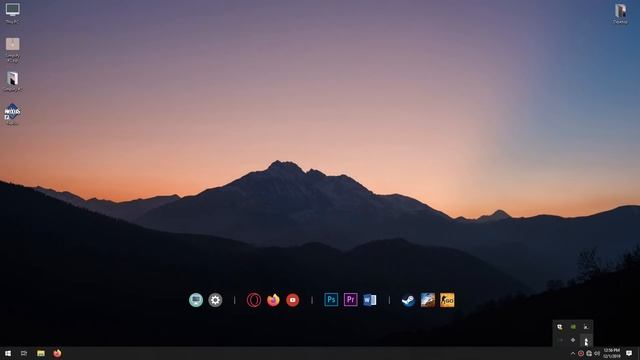Open the volume speaker tray icon
640x360 pixels.
(597, 353)
